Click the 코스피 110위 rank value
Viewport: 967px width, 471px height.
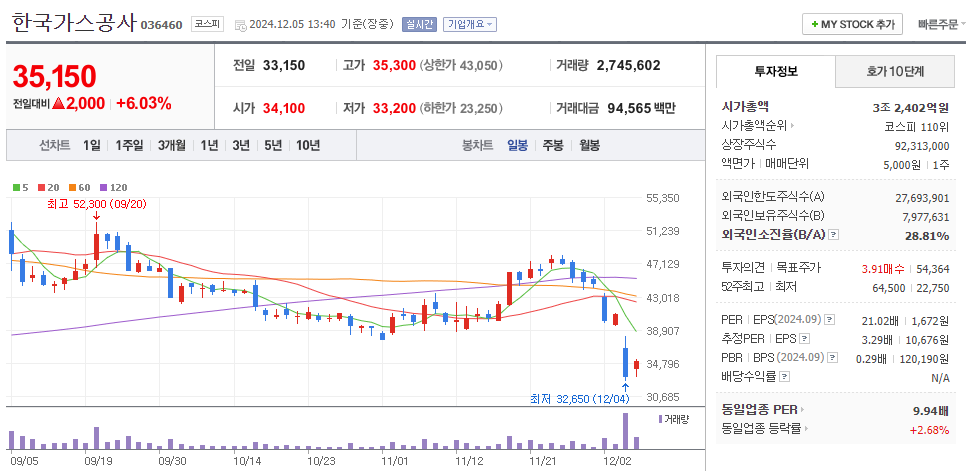click(916, 126)
